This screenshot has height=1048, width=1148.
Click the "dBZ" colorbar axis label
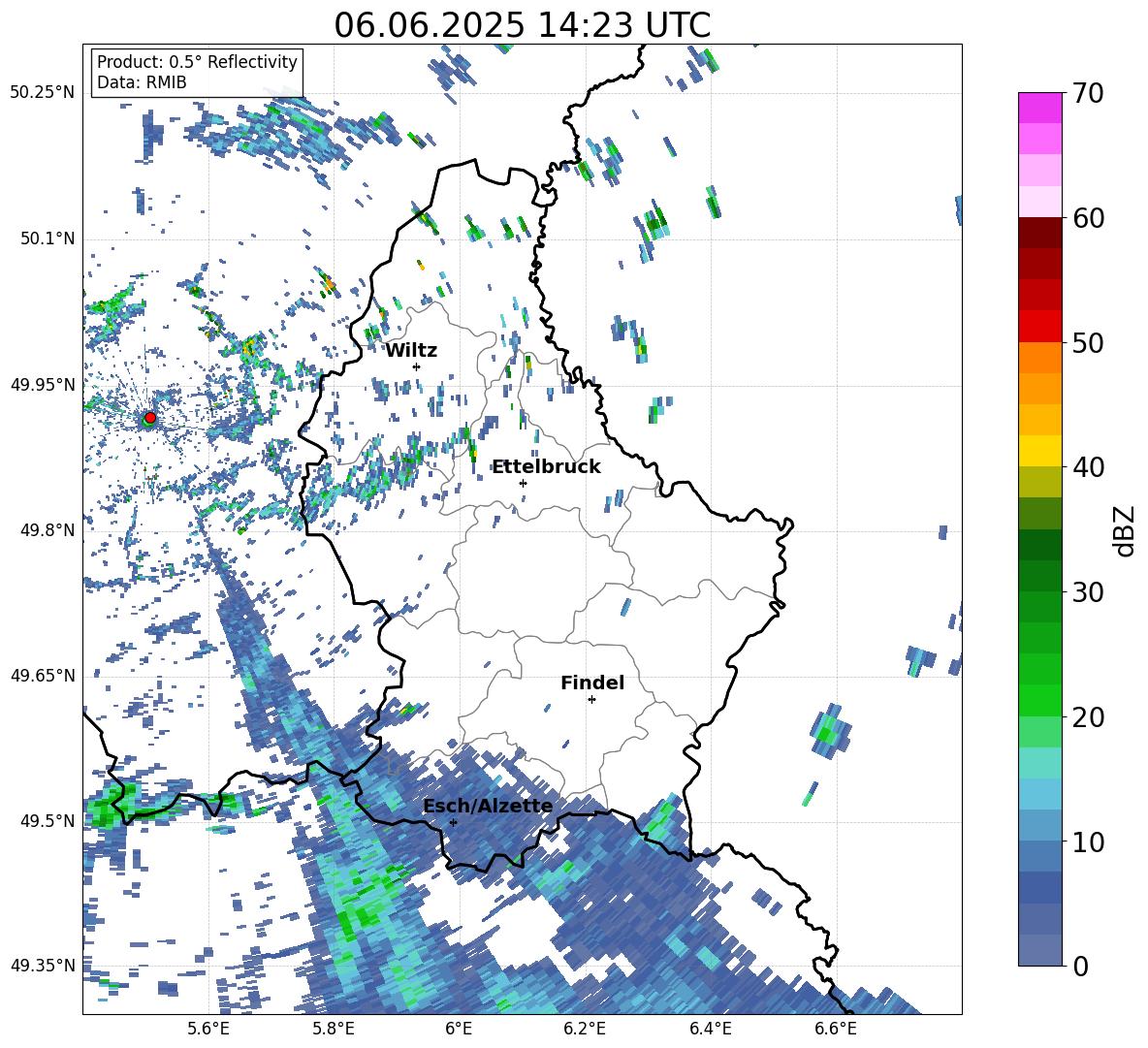[1126, 530]
